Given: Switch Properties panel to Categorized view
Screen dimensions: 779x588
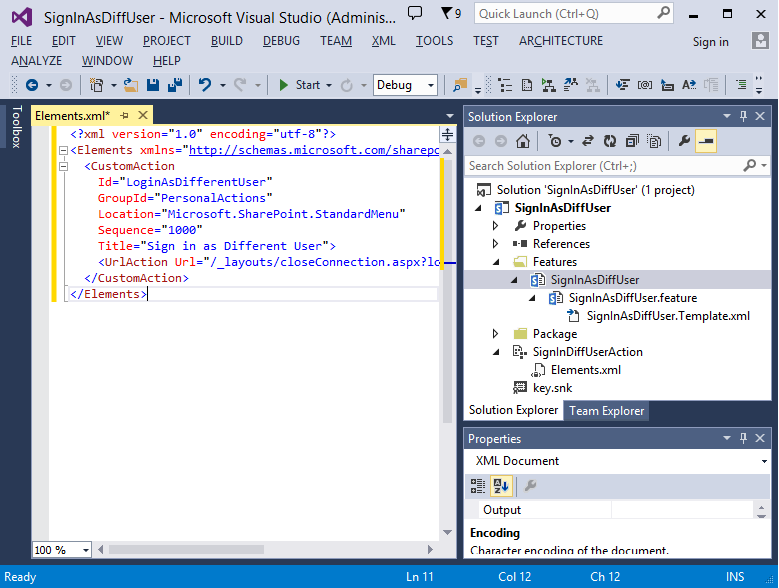Looking at the screenshot, I should coord(478,486).
